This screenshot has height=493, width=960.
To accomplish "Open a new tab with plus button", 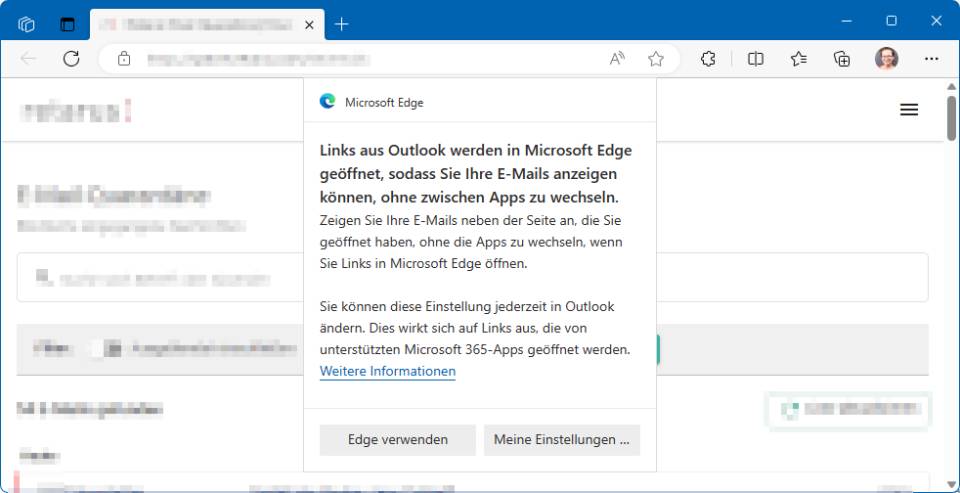I will (x=342, y=24).
